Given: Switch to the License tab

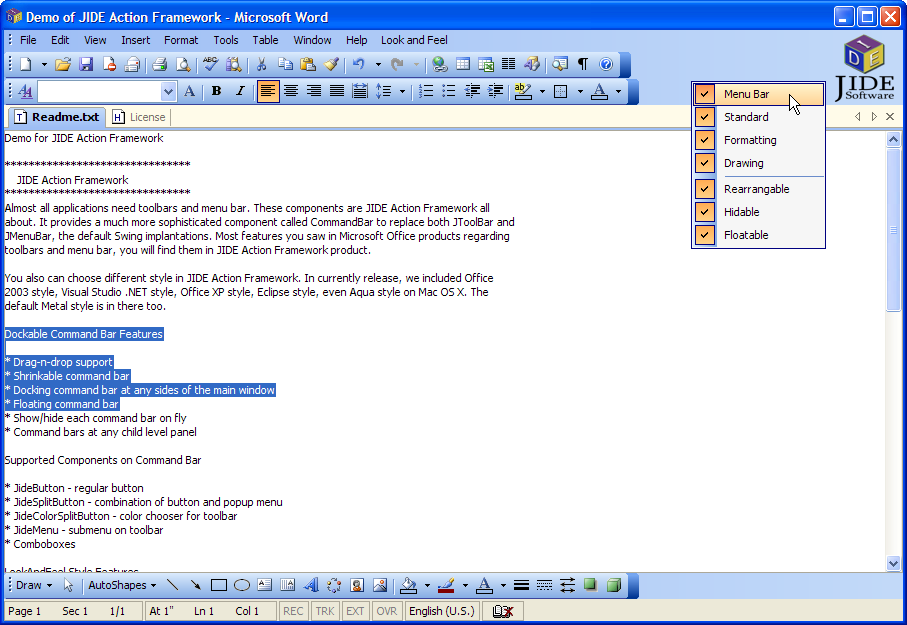Looking at the screenshot, I should (139, 117).
